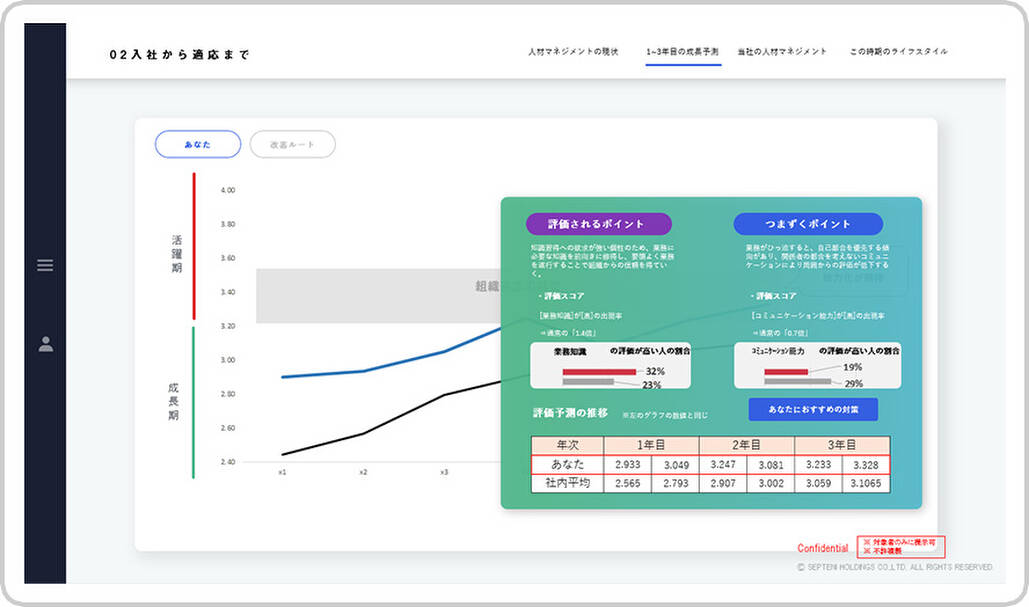Click the red Confidential label
1029x607 pixels.
[x=822, y=548]
